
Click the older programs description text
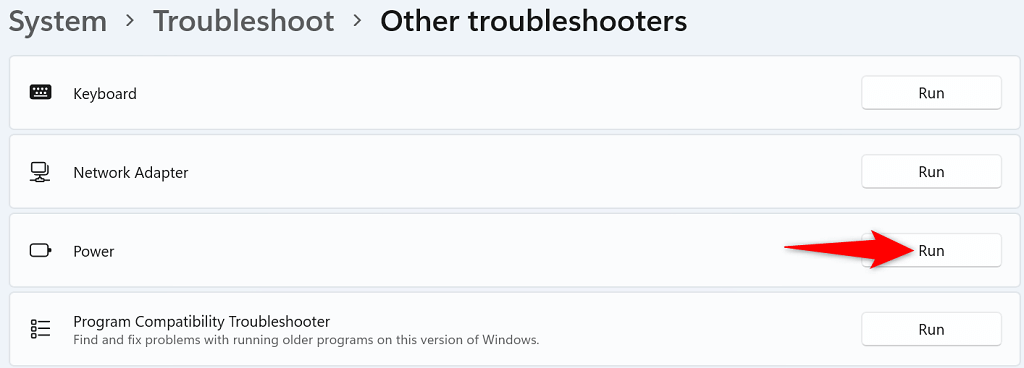coord(306,340)
